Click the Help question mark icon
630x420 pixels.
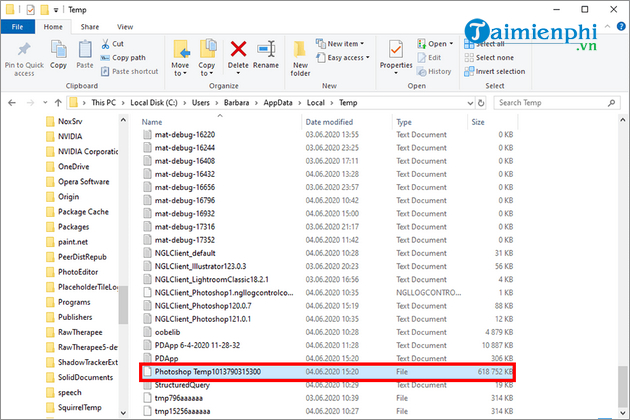point(621,27)
